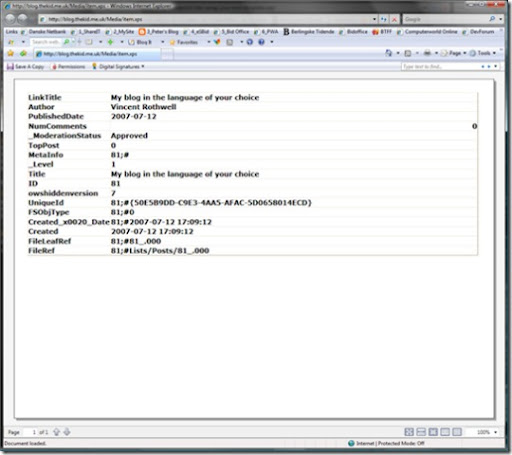This screenshot has height=455, width=512.
Task: Open the search provider dropdown arrow
Action: tap(500, 19)
